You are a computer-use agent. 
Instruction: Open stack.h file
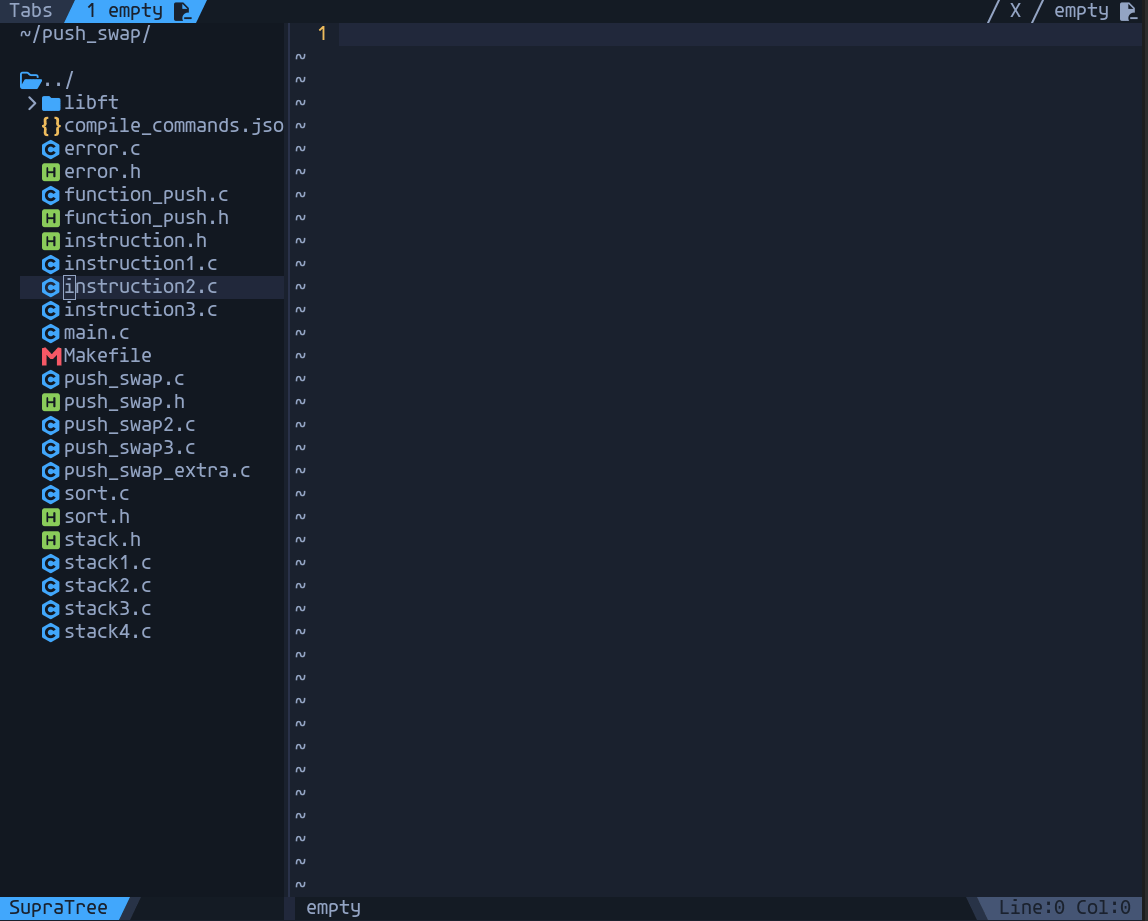click(102, 540)
